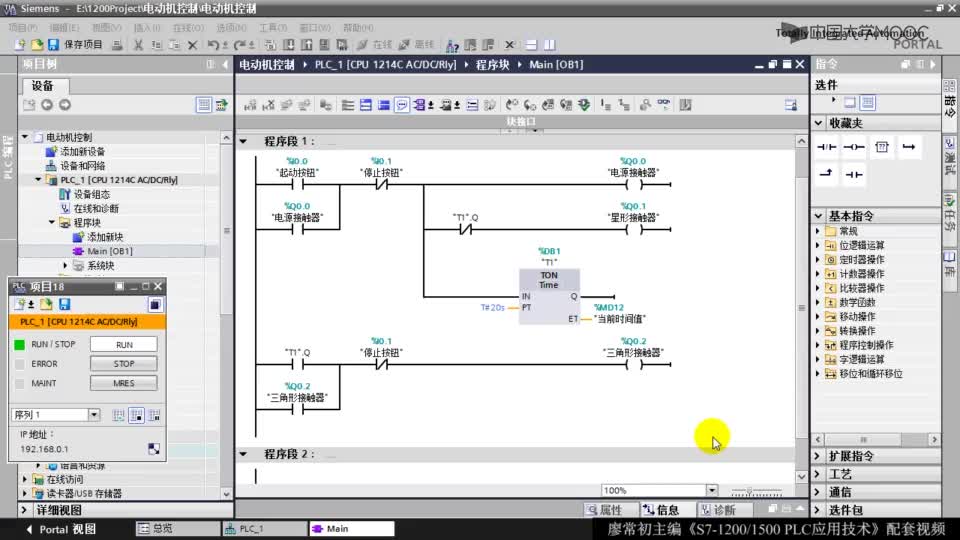Click the T#20s PT value
Screen dimensions: 960x540
click(492, 307)
